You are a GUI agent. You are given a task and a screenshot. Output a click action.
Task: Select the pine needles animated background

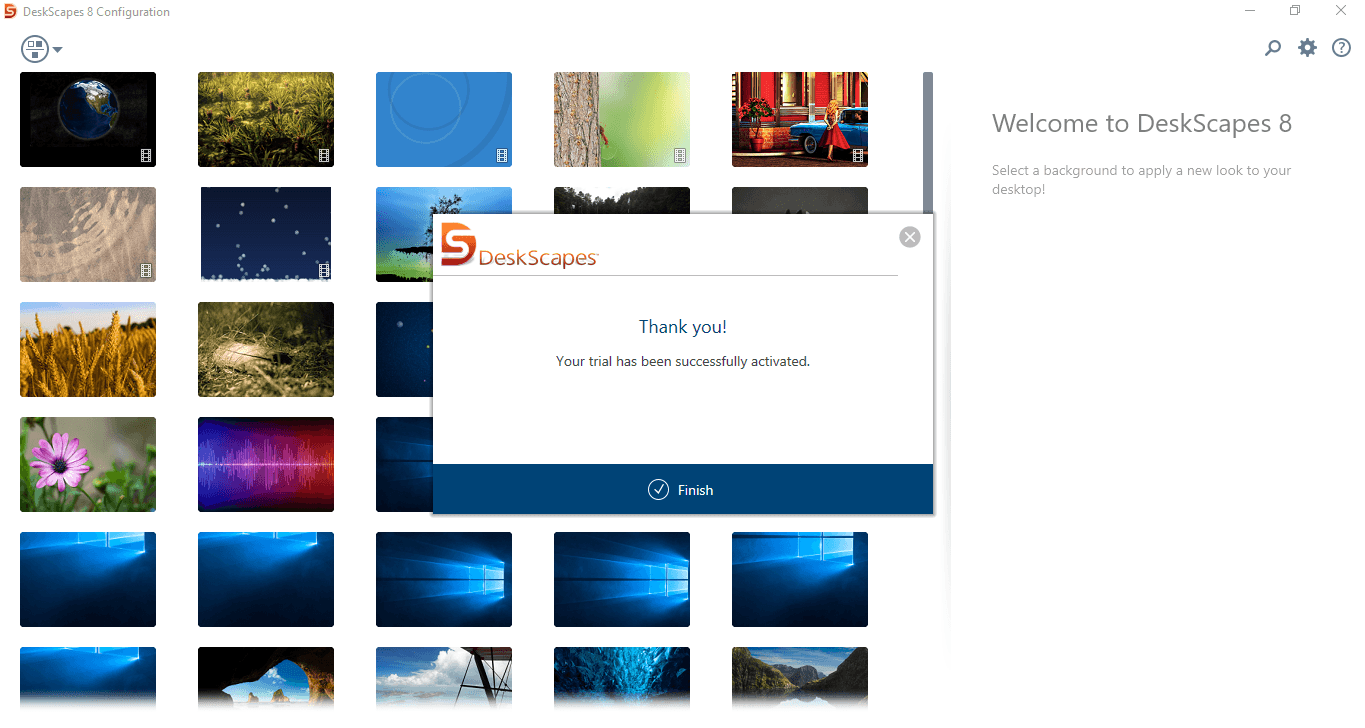[x=266, y=119]
